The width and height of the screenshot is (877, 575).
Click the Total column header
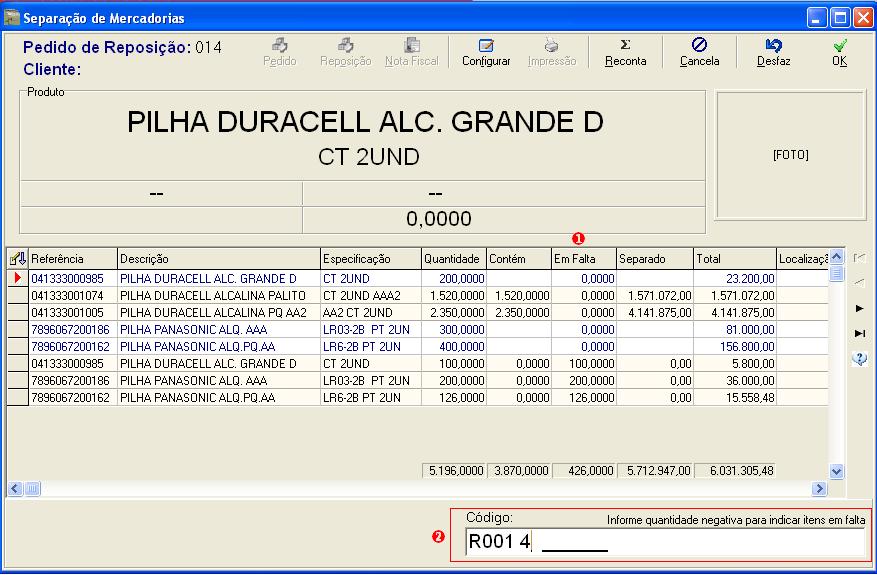coord(735,258)
